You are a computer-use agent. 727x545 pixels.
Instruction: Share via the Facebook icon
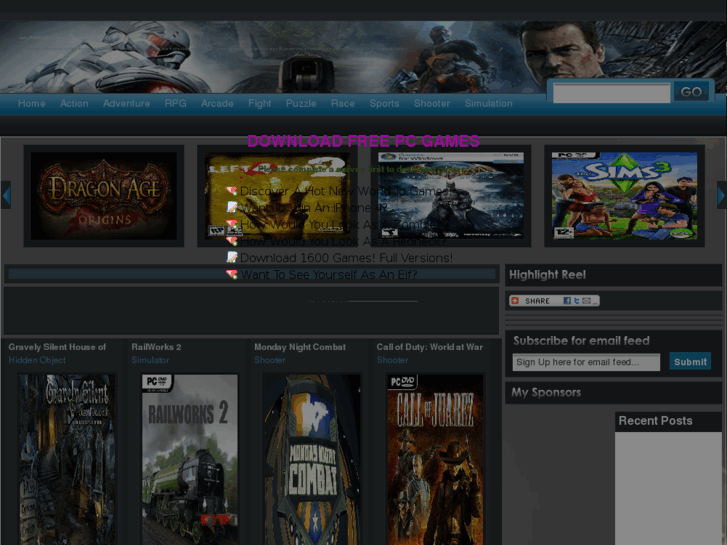[567, 301]
